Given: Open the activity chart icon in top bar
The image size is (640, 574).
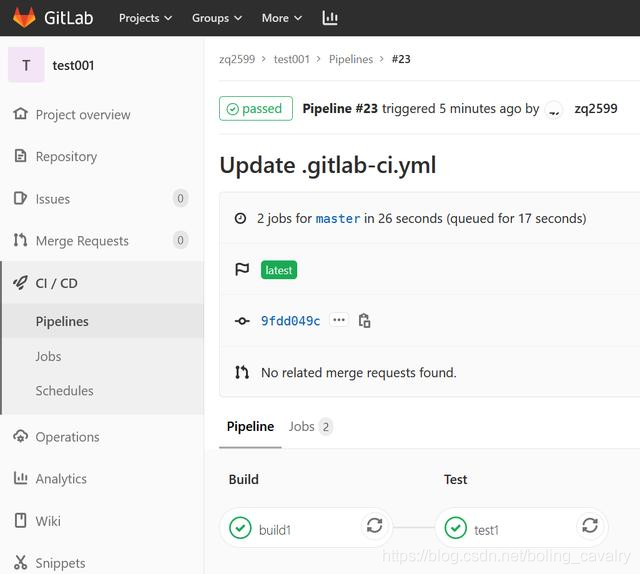Looking at the screenshot, I should tap(330, 18).
